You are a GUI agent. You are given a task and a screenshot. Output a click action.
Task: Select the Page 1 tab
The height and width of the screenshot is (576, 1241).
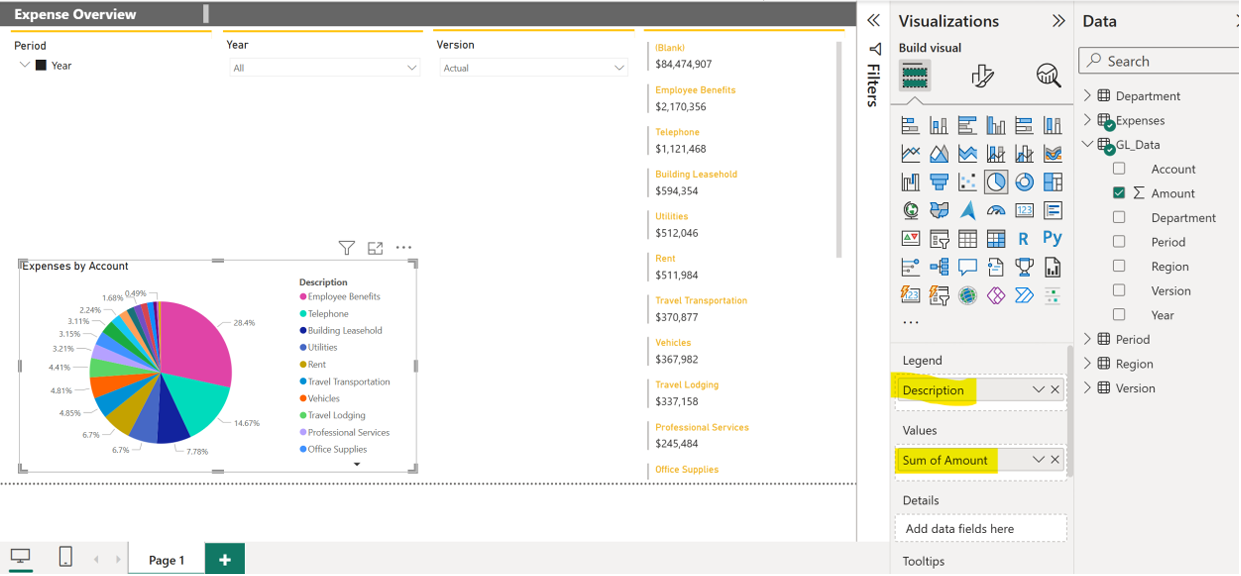coord(167,560)
